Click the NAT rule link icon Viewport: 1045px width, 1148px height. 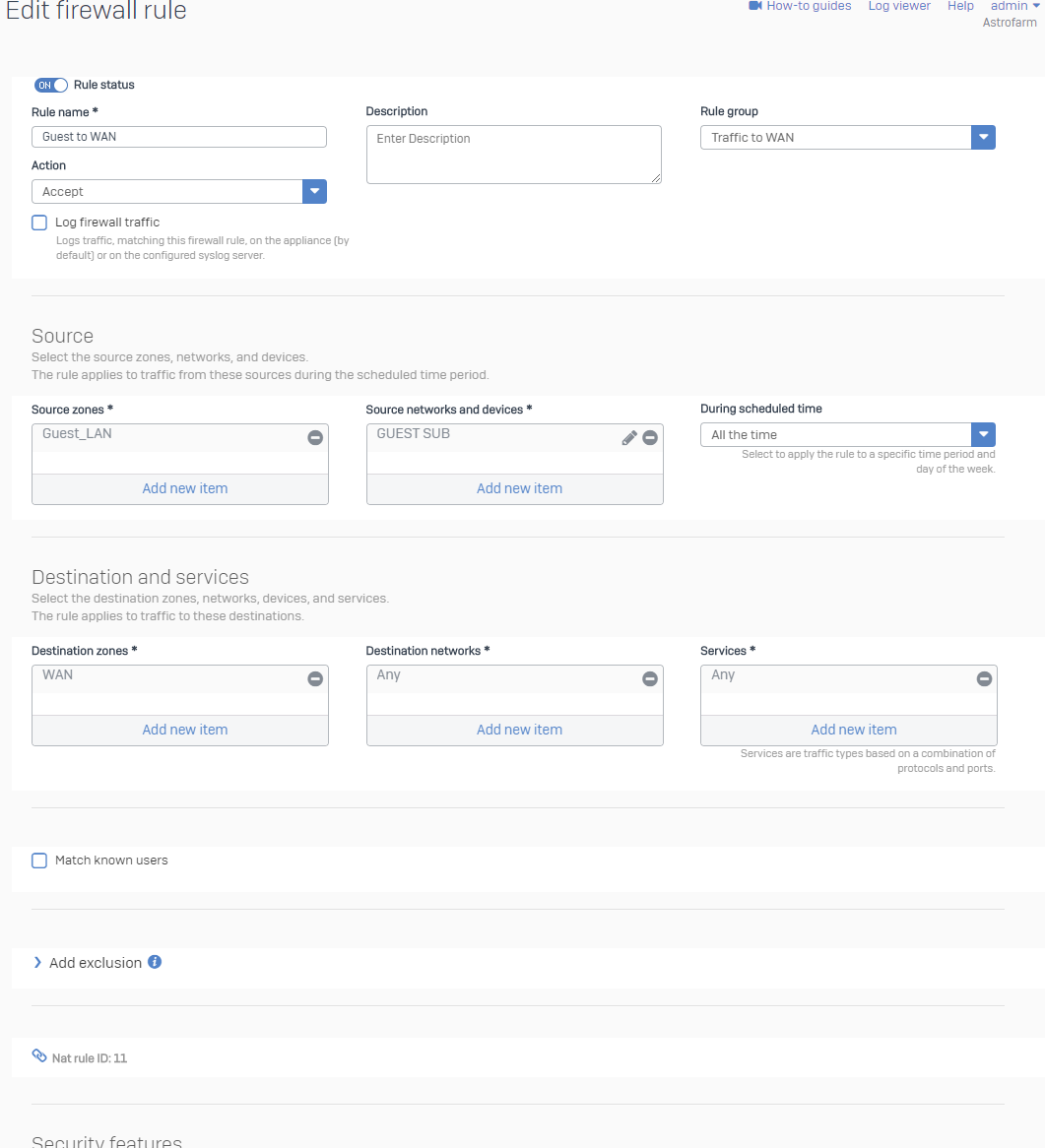tap(39, 1055)
